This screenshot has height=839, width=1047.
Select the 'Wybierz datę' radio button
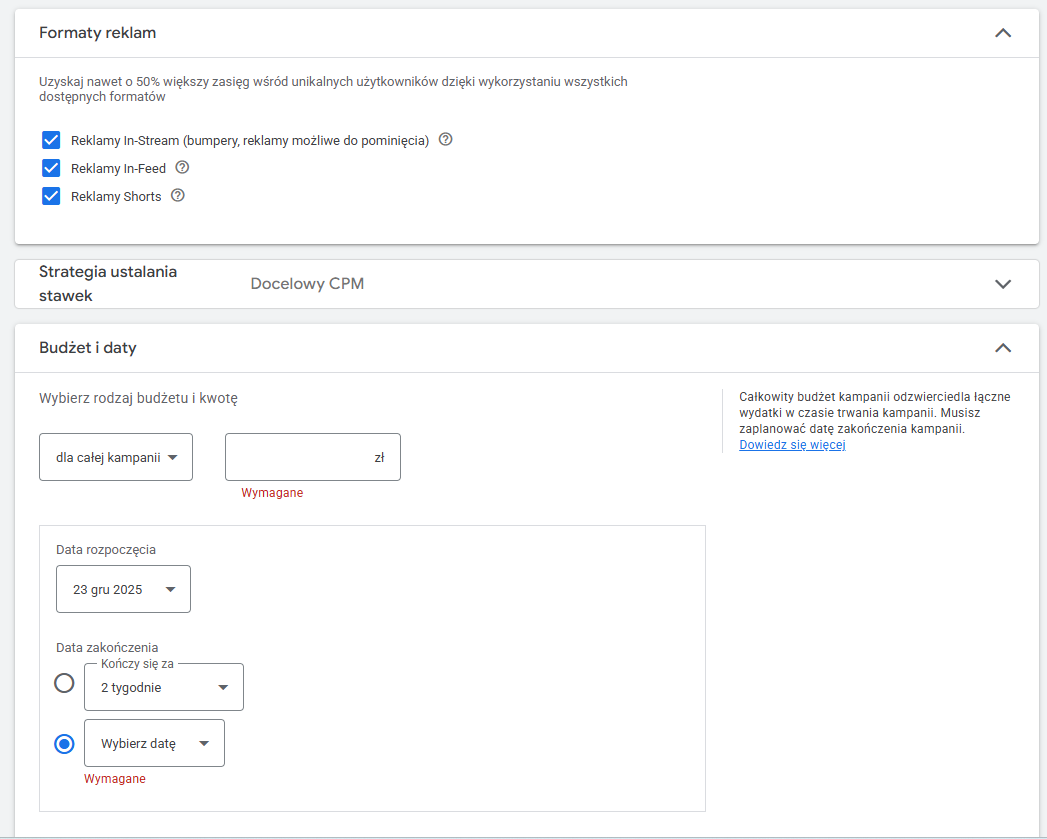(x=64, y=744)
